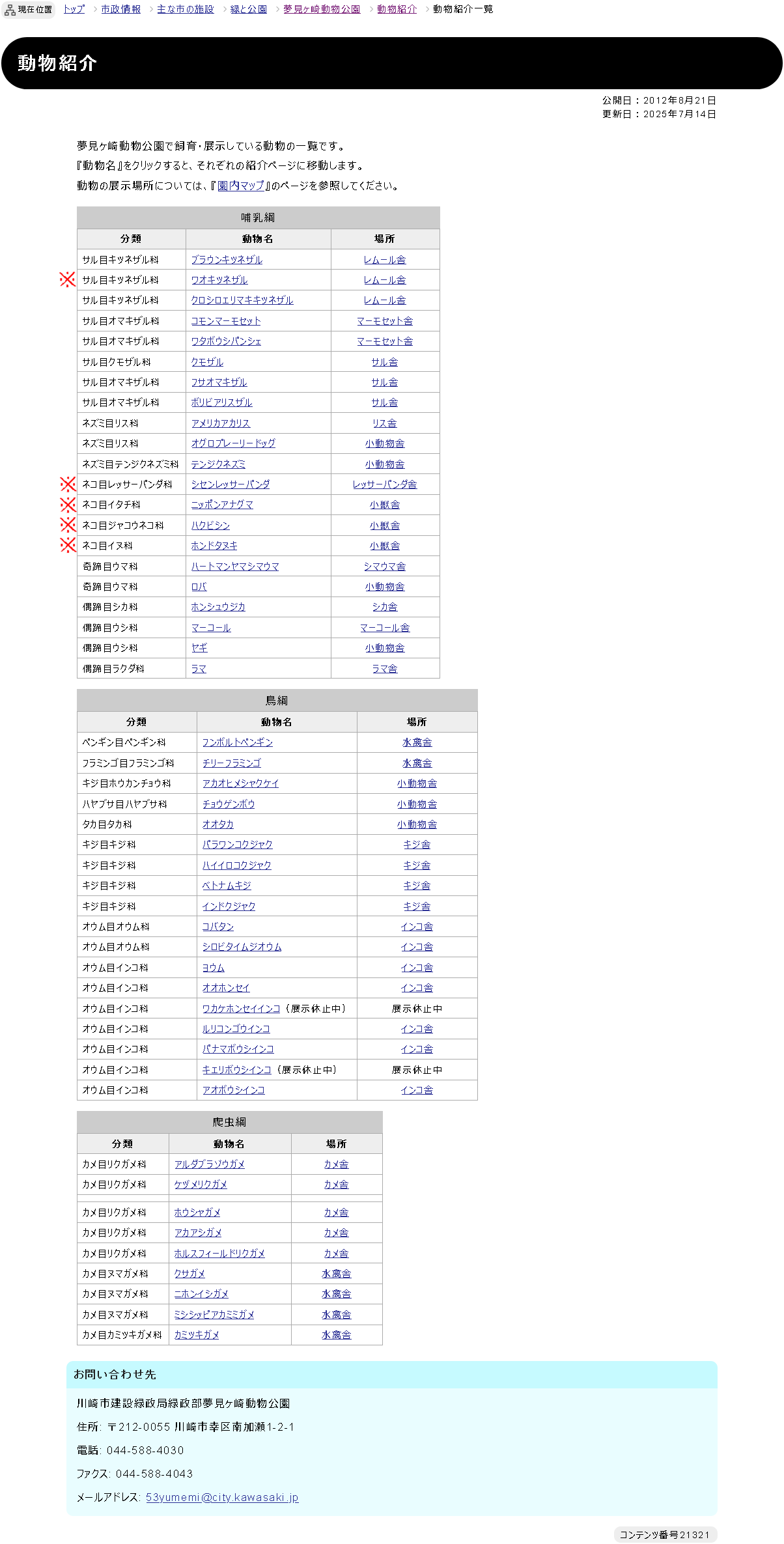The height and width of the screenshot is (1544, 784).
Task: Click the red ※ mark beside ワオキツネザル row
Action: (68, 279)
